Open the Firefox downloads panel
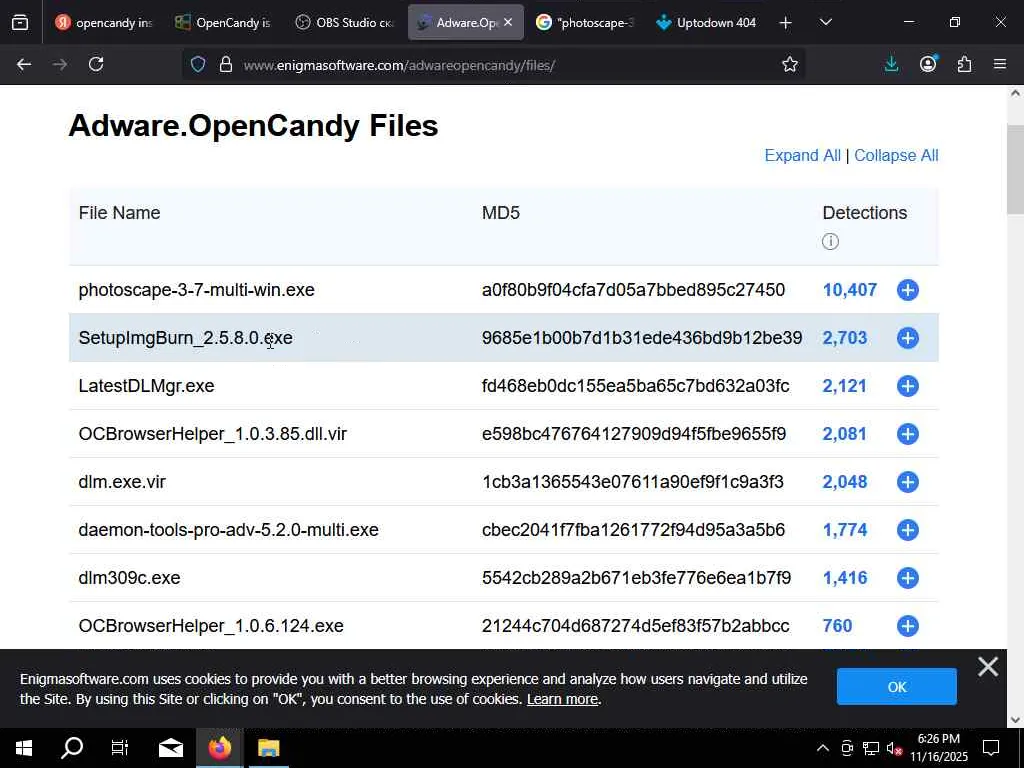Viewport: 1024px width, 768px height. pyautogui.click(x=891, y=64)
